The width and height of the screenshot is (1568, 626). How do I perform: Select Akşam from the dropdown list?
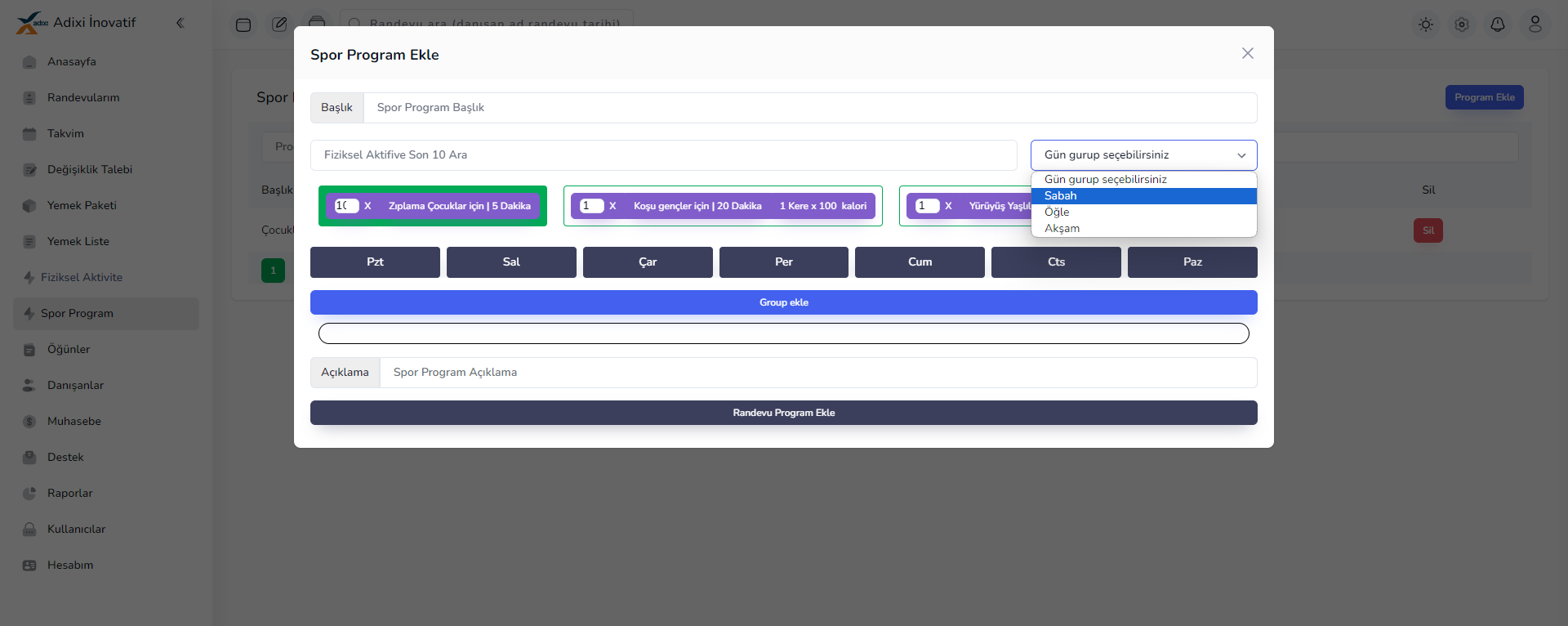click(1143, 229)
